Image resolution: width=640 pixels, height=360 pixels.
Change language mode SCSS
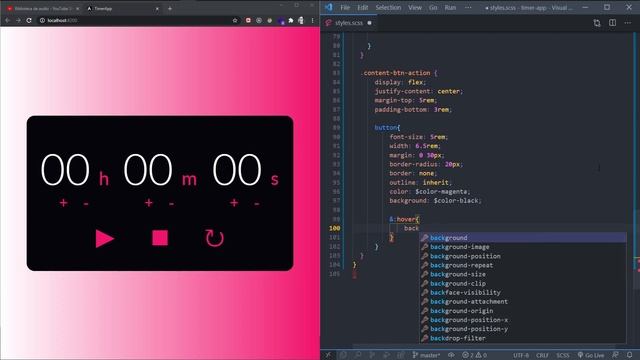tap(563, 356)
